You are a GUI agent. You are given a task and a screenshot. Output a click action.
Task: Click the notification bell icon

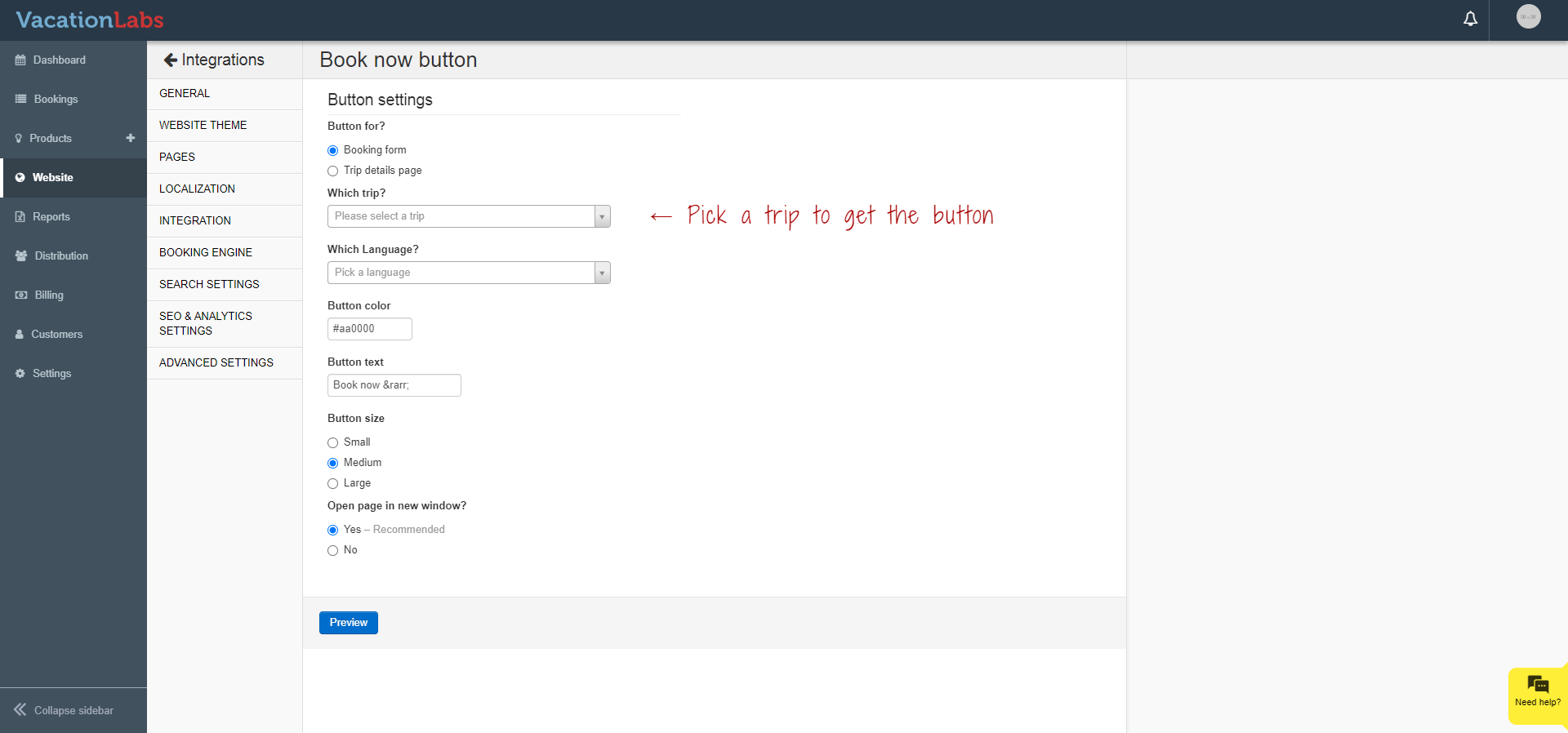1470,19
